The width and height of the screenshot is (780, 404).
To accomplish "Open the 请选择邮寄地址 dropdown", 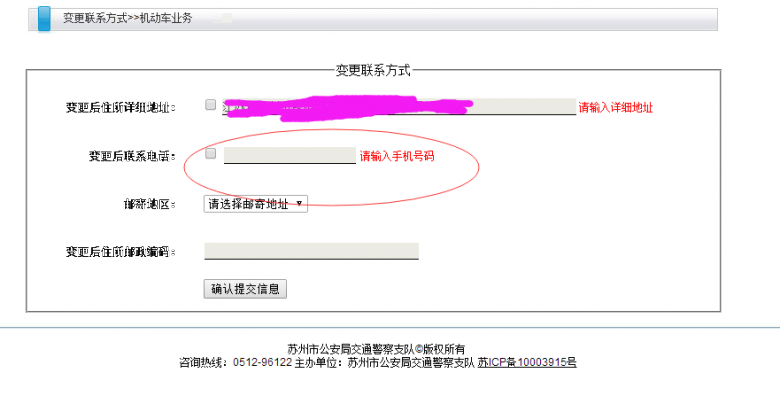I will tap(256, 204).
